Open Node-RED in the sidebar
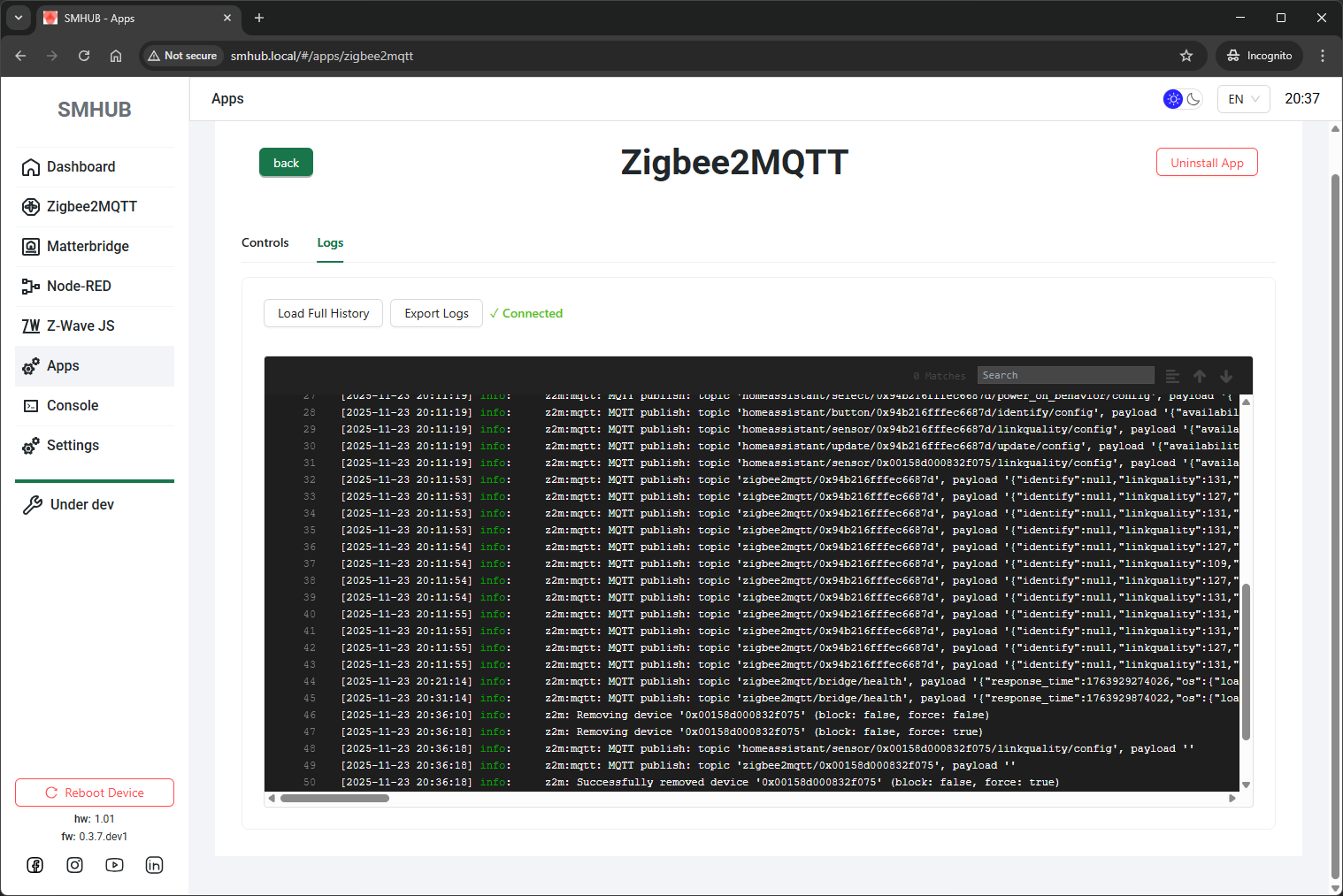The height and width of the screenshot is (896, 1343). [x=79, y=286]
